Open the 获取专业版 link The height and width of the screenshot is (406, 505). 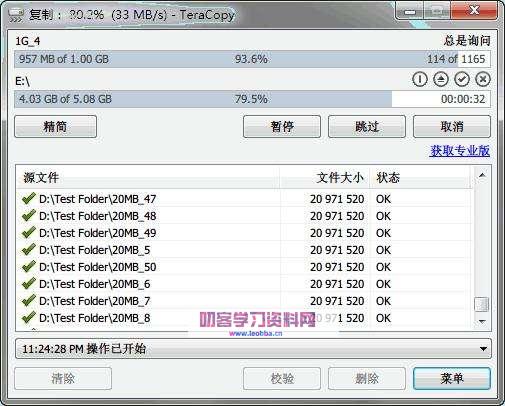click(x=460, y=151)
